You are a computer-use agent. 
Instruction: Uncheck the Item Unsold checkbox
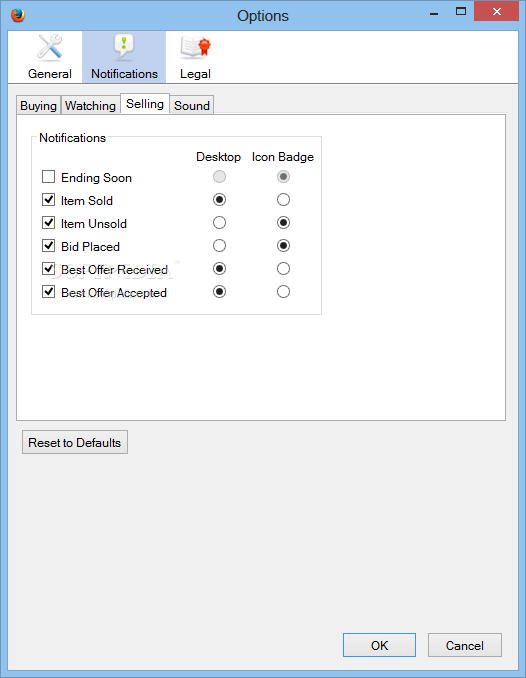pyautogui.click(x=48, y=223)
